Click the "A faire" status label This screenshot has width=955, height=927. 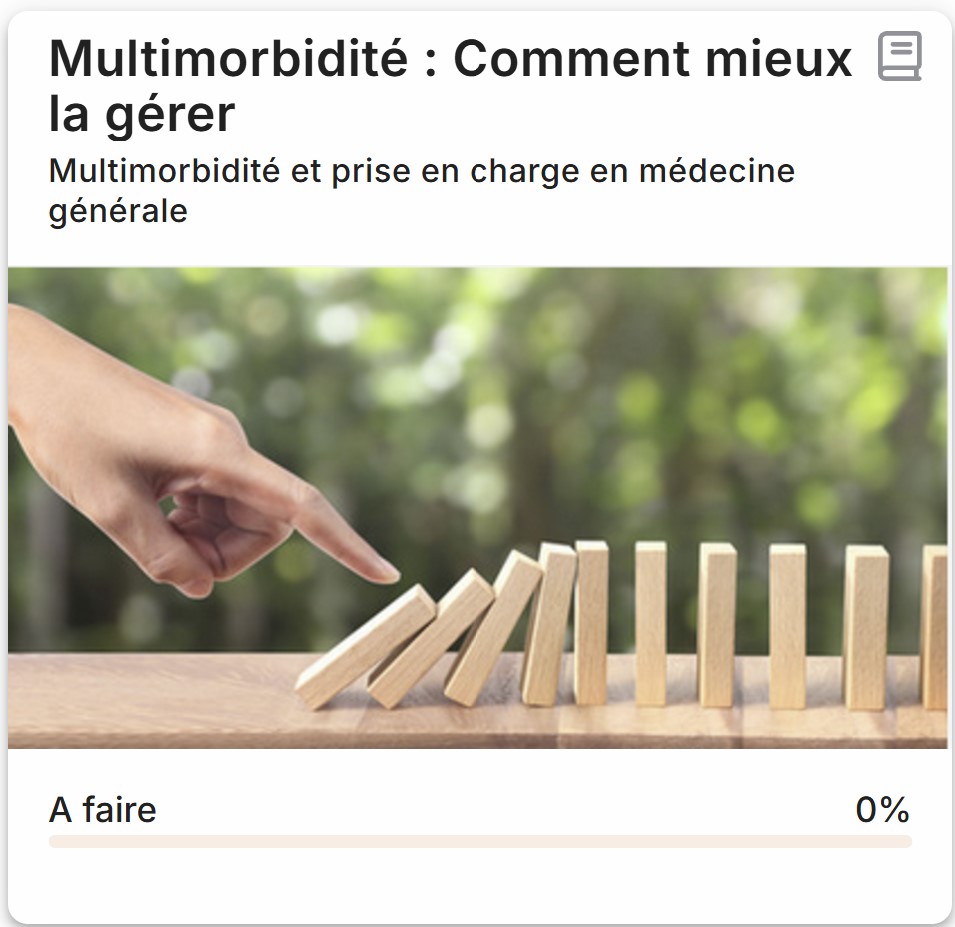click(103, 810)
